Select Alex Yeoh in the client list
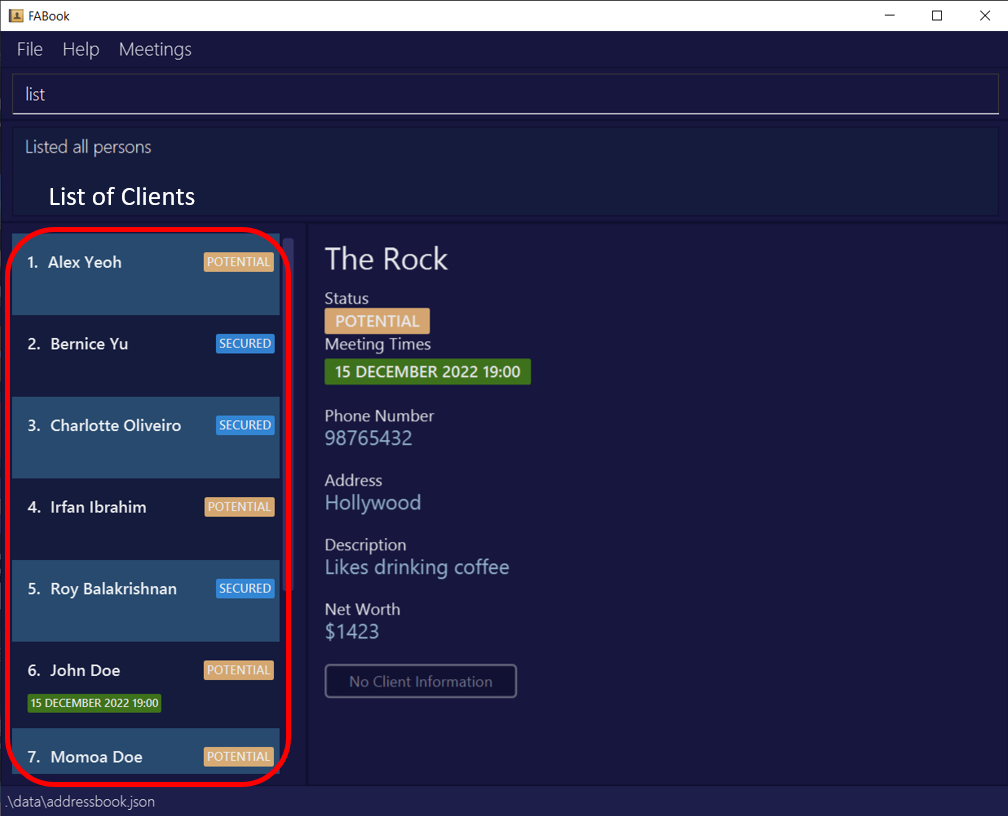Screen dimensions: 1008x816 coord(146,275)
